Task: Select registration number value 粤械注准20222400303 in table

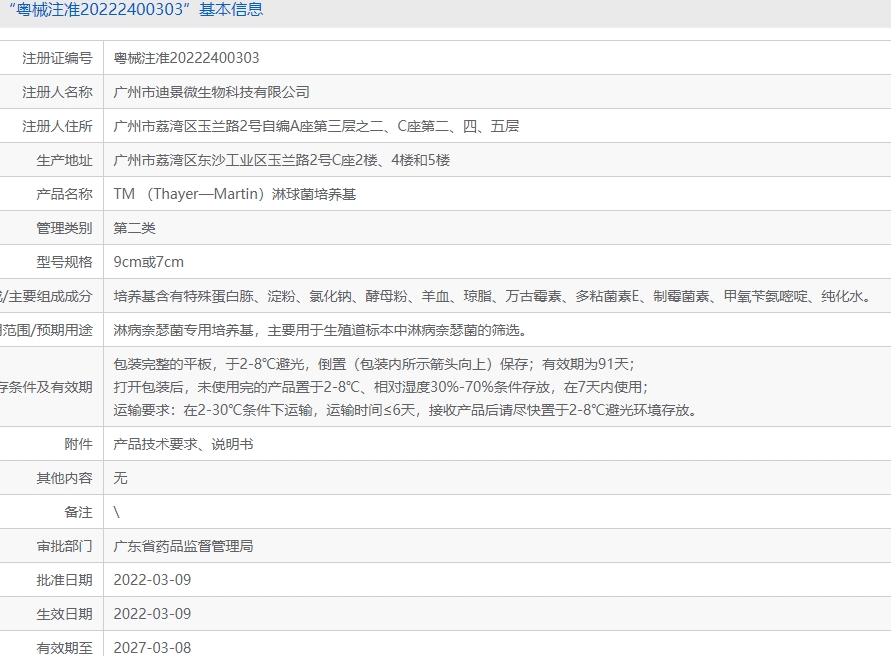Action: [186, 58]
